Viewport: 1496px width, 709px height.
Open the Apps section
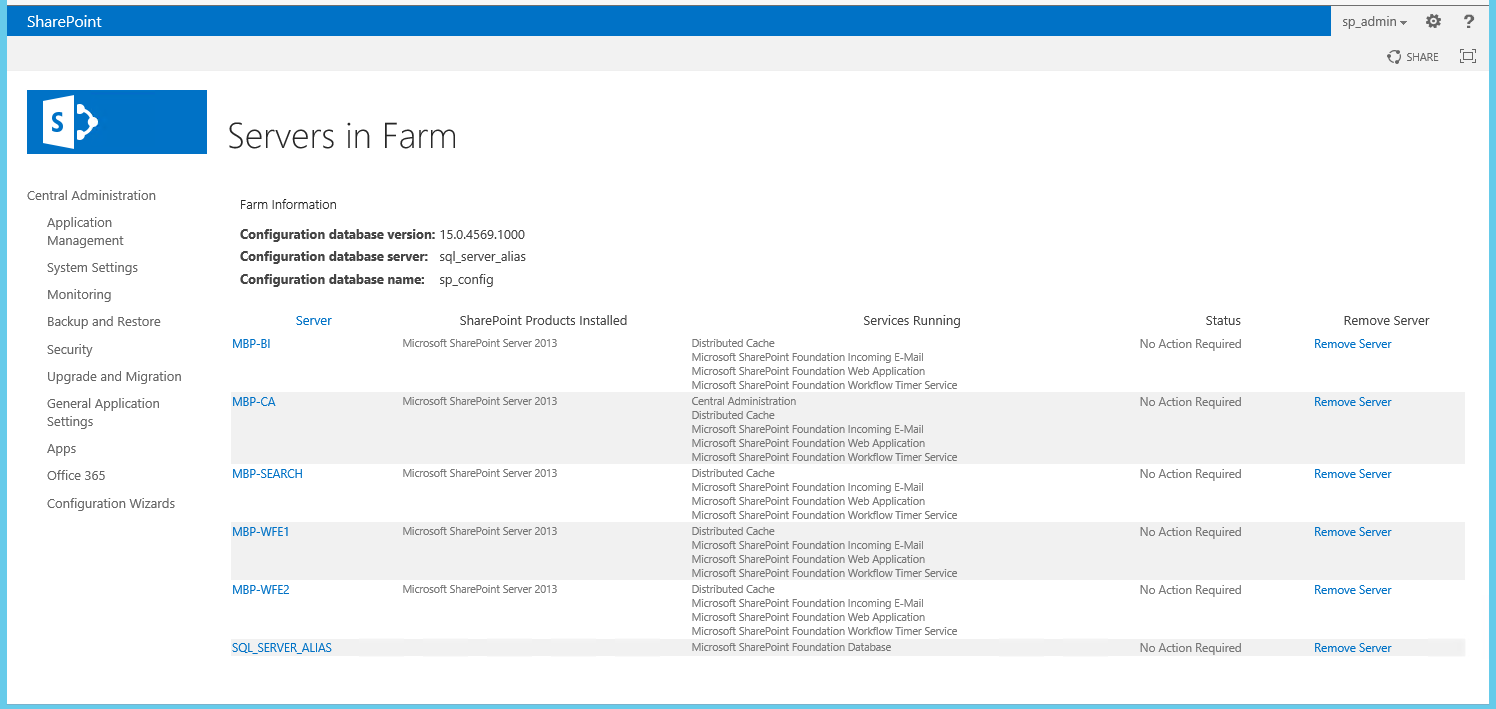point(61,449)
